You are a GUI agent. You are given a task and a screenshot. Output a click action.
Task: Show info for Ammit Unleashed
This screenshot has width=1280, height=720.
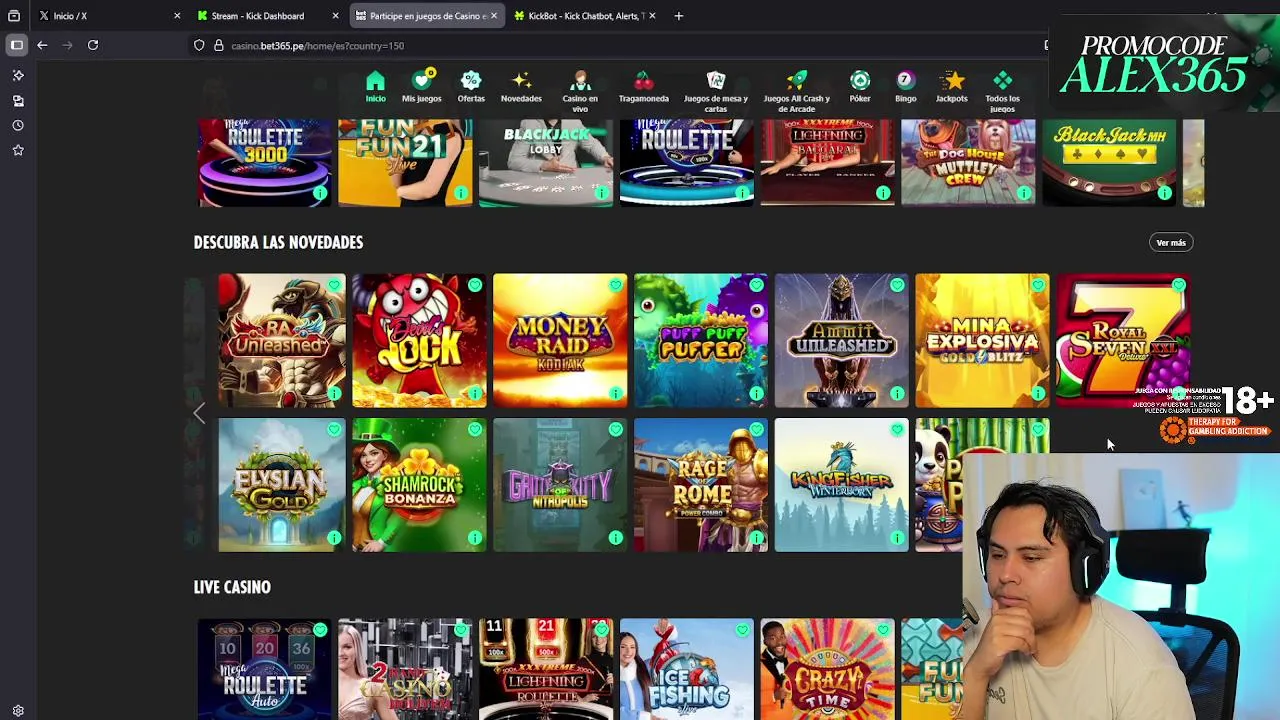pos(897,393)
